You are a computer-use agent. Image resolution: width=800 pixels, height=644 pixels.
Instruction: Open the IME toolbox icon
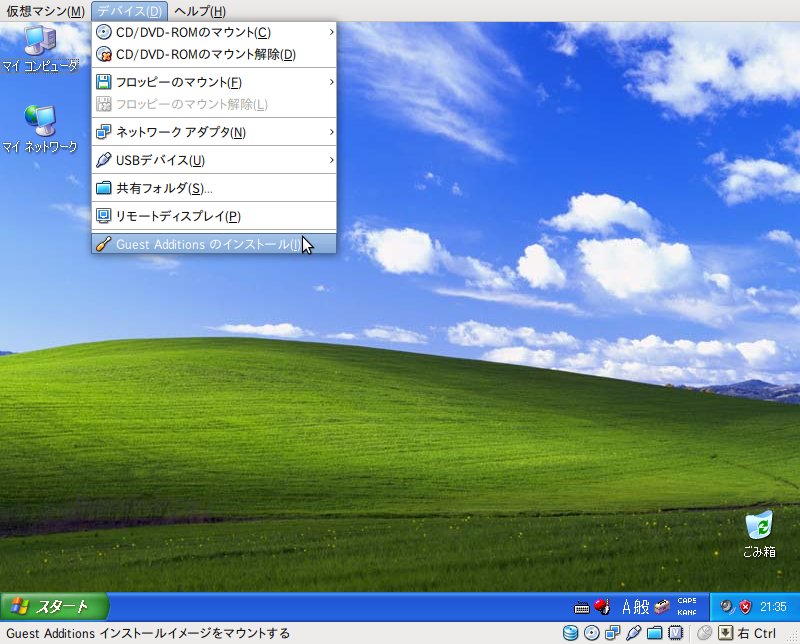pos(662,606)
